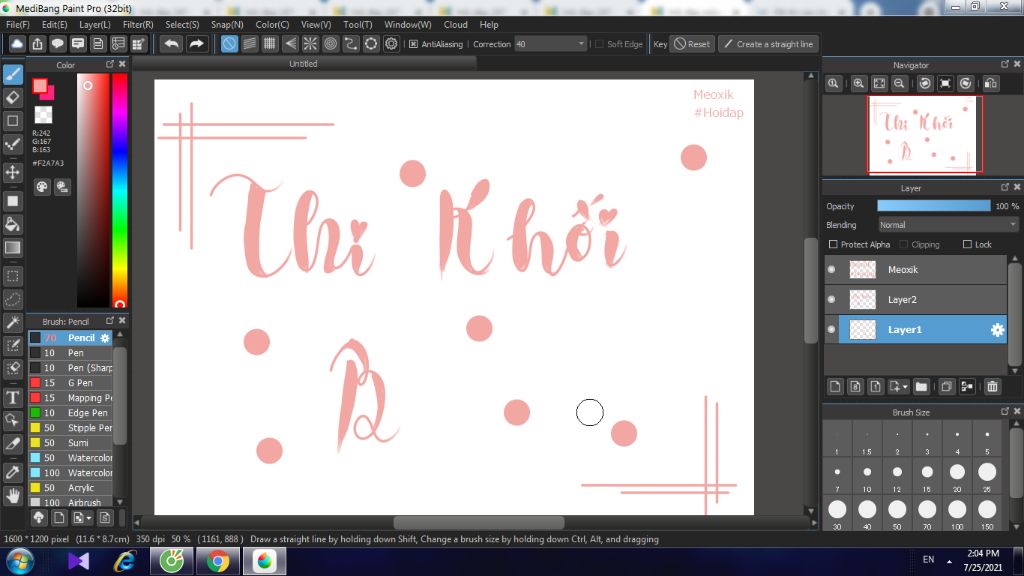Duplicate layer icon in Layer panel
The height and width of the screenshot is (576, 1024).
(x=946, y=387)
